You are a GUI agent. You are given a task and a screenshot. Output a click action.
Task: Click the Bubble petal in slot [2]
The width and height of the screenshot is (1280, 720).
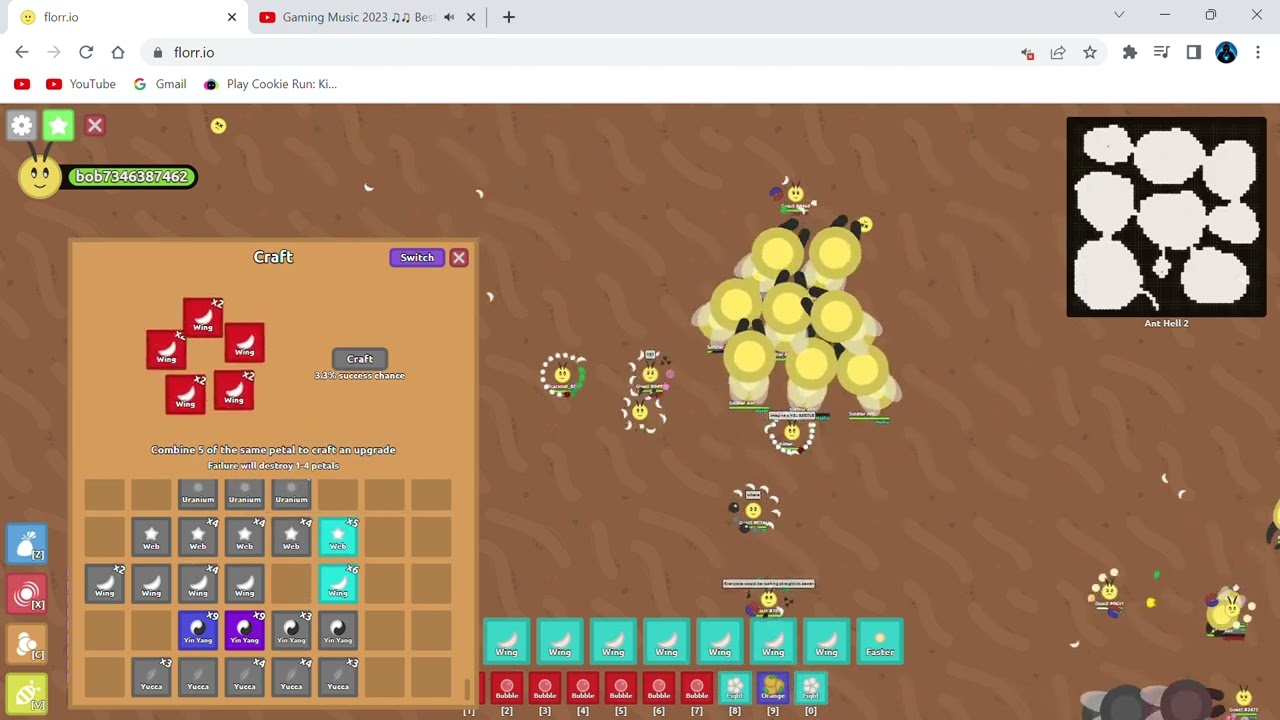(x=507, y=688)
